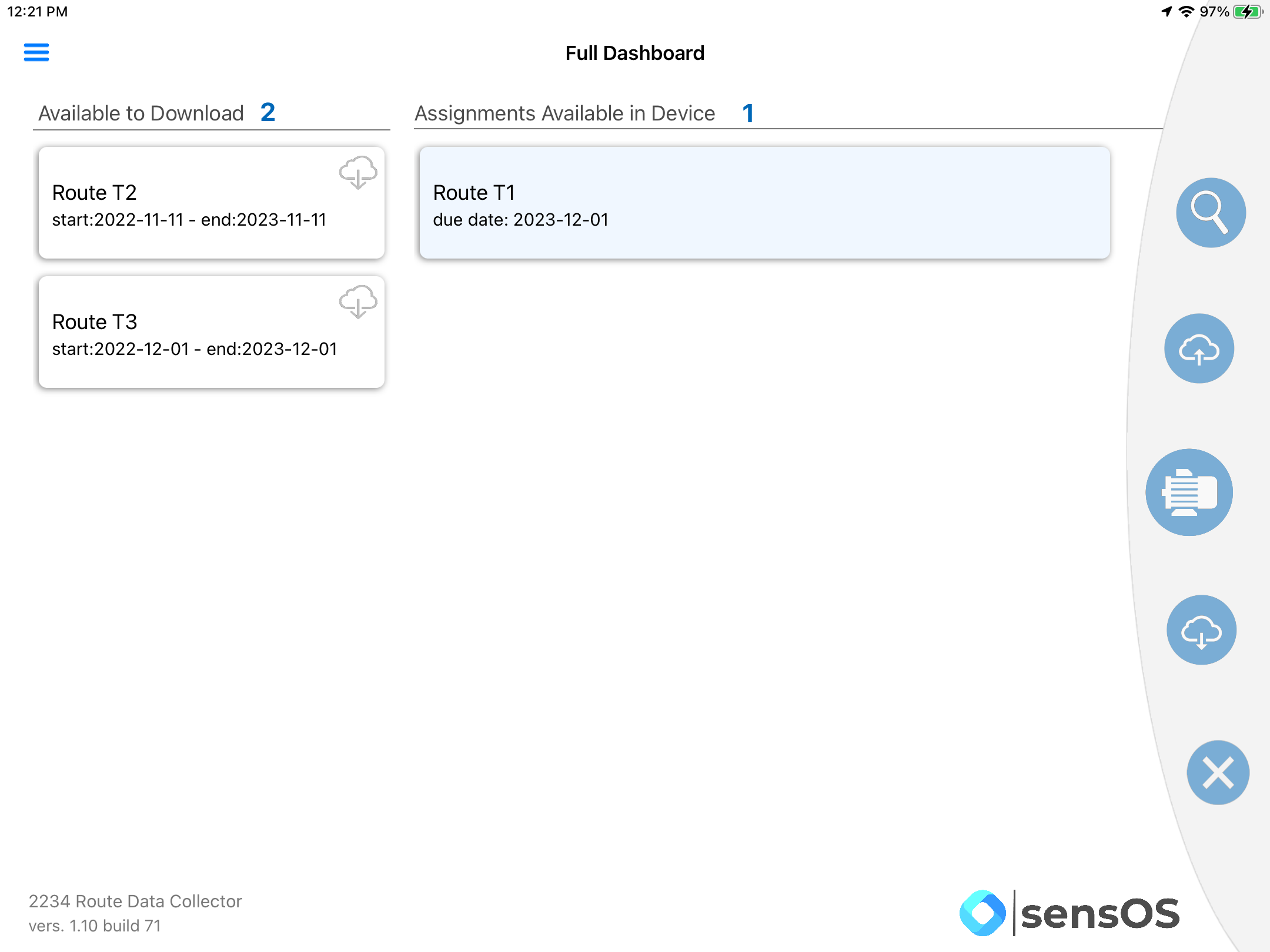The width and height of the screenshot is (1270, 952).
Task: Tap the search magnifier button
Action: (1211, 213)
